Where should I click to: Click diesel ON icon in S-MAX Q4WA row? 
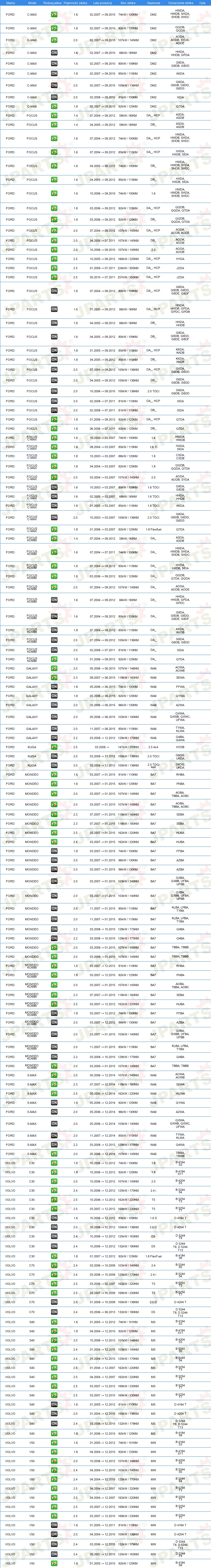[x=54, y=1144]
